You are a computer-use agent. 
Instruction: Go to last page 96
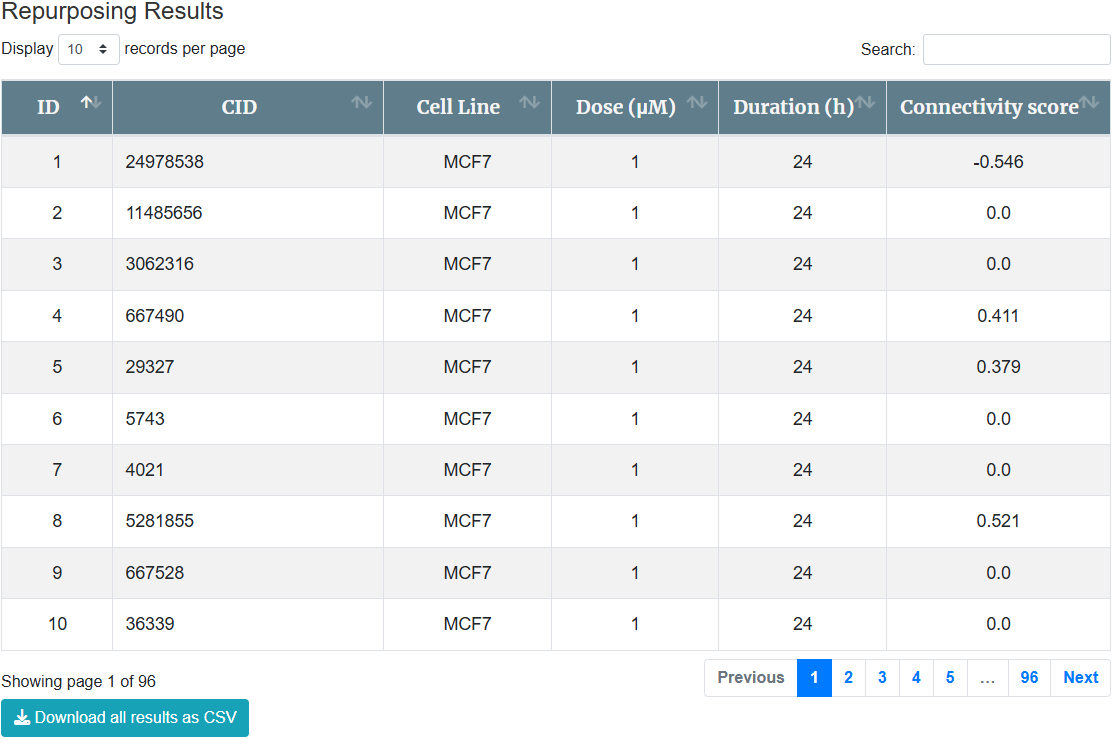click(1029, 678)
